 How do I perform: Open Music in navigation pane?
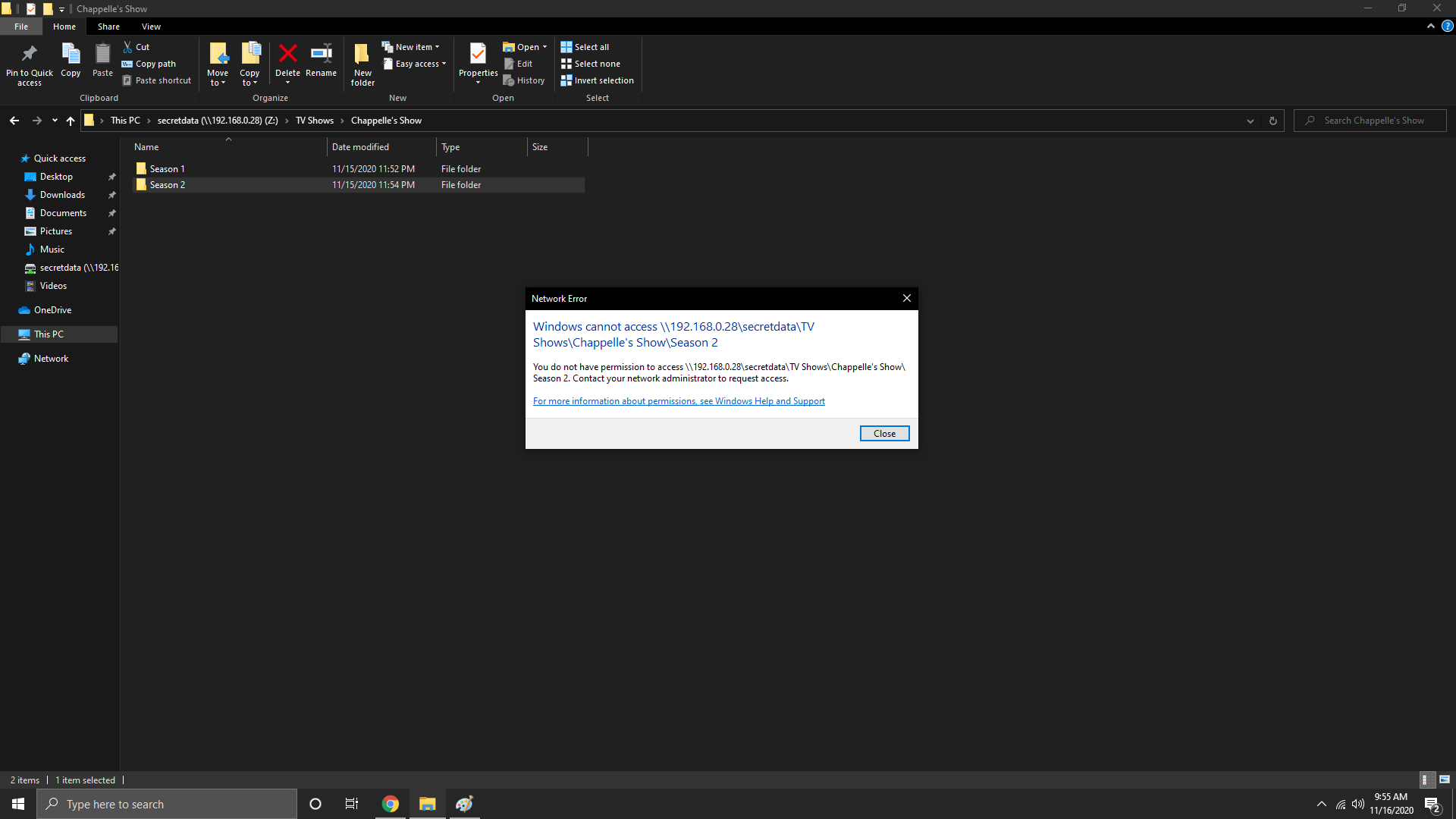pyautogui.click(x=52, y=249)
